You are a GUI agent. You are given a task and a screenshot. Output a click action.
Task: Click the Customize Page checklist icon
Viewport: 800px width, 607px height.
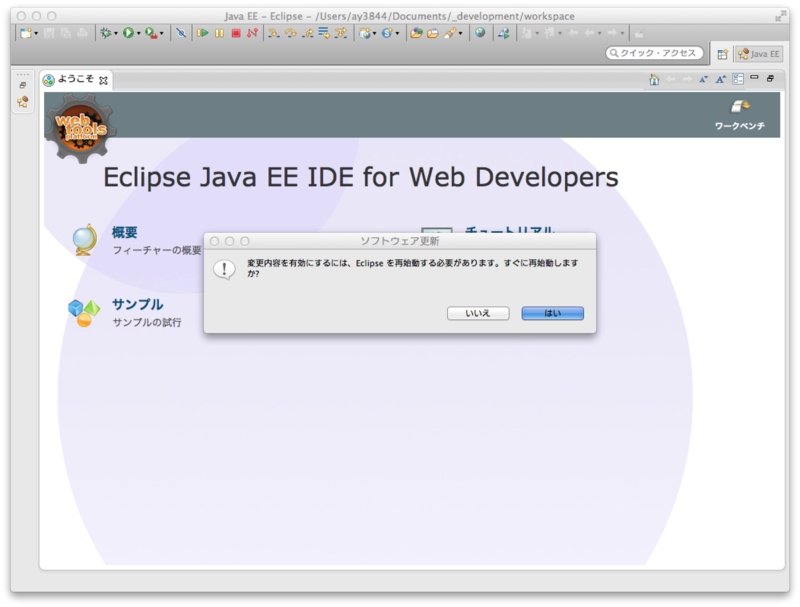(x=738, y=79)
